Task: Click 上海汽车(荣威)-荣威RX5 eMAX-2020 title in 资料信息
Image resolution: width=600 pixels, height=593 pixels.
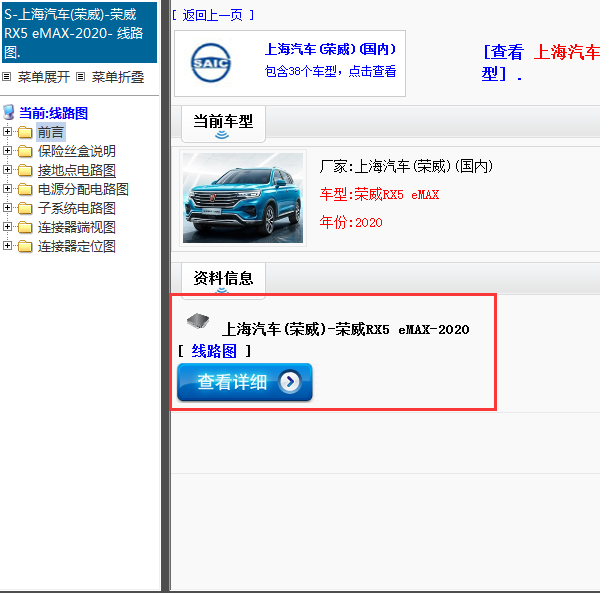Action: tap(346, 329)
